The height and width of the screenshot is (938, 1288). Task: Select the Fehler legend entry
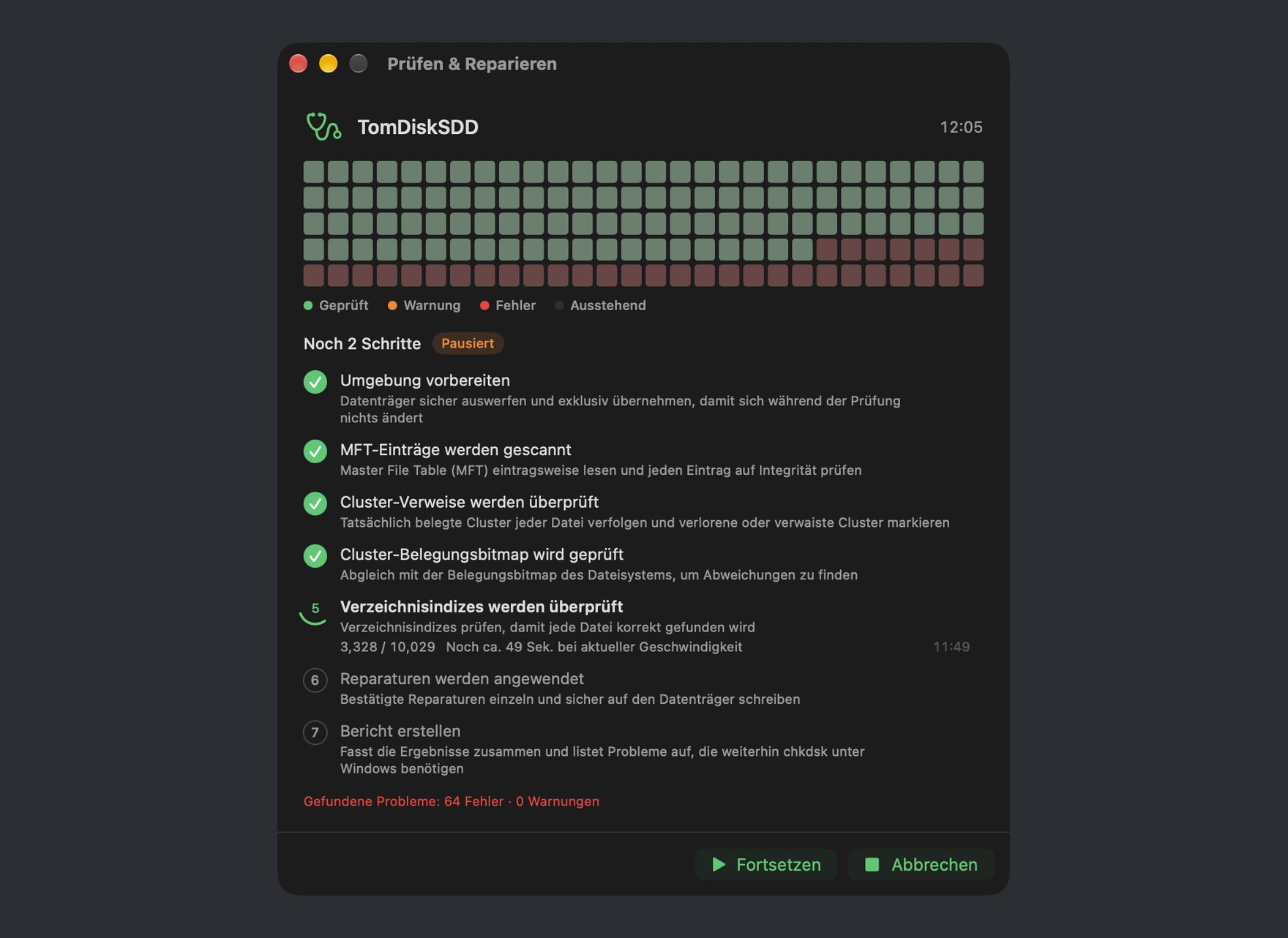click(508, 305)
